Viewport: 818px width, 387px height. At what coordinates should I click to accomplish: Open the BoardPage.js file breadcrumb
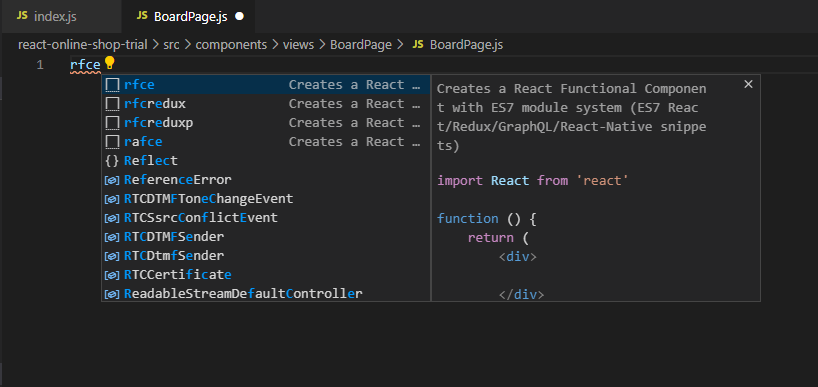tap(466, 45)
